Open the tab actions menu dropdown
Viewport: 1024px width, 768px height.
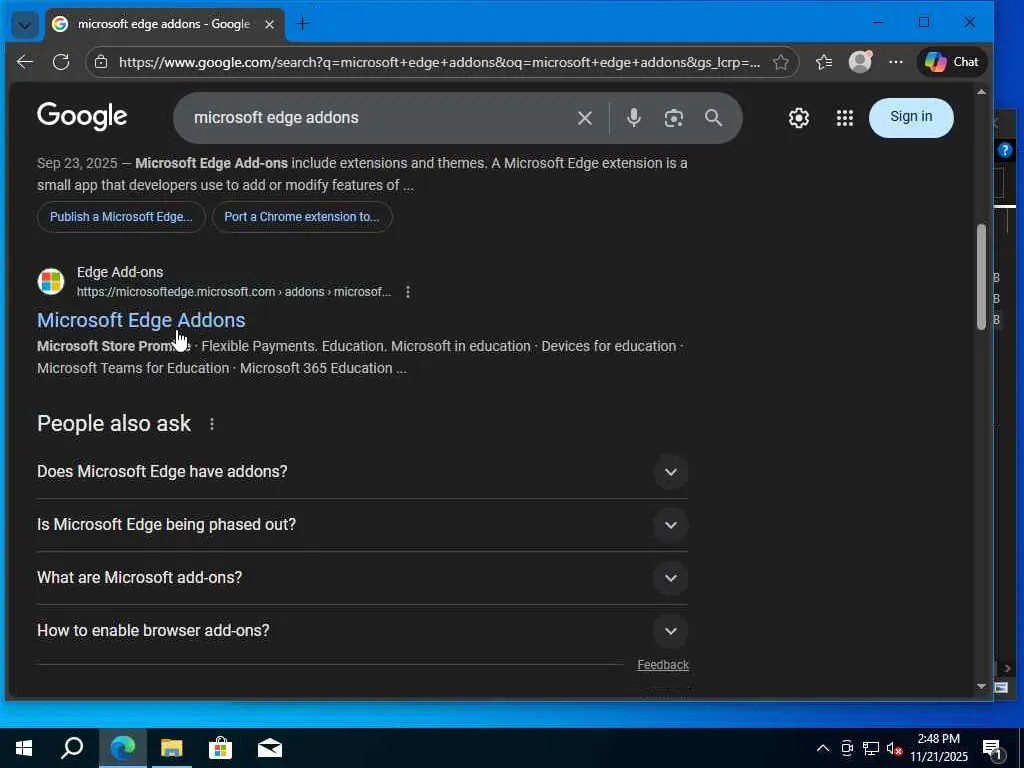click(25, 25)
